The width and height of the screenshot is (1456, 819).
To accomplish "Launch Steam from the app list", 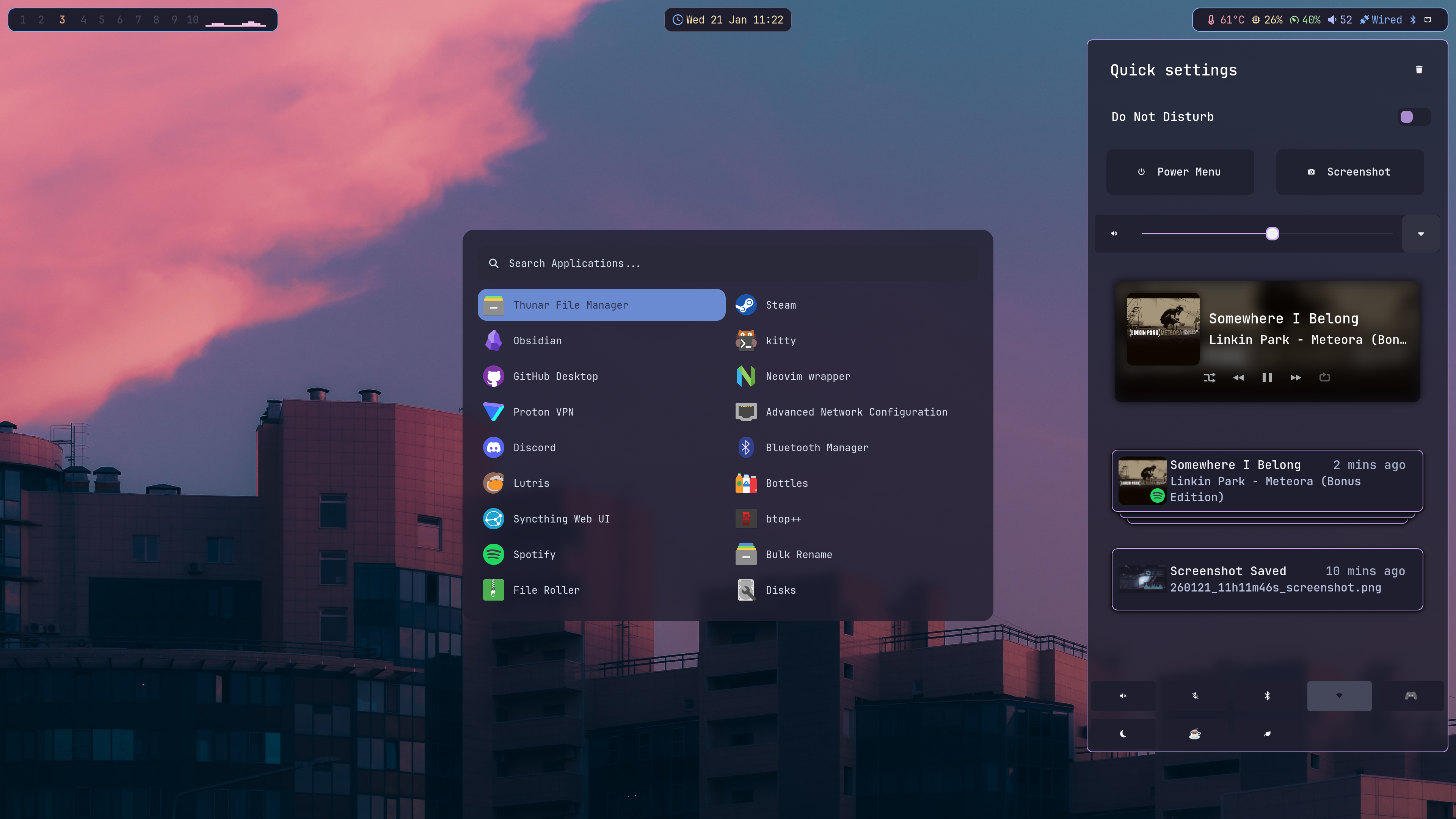I will coord(854,305).
